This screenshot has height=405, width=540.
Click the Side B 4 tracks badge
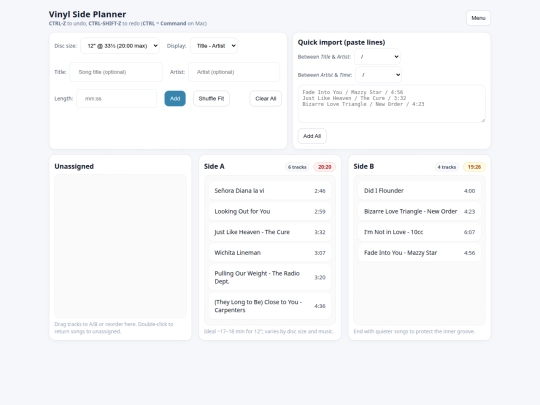447,167
